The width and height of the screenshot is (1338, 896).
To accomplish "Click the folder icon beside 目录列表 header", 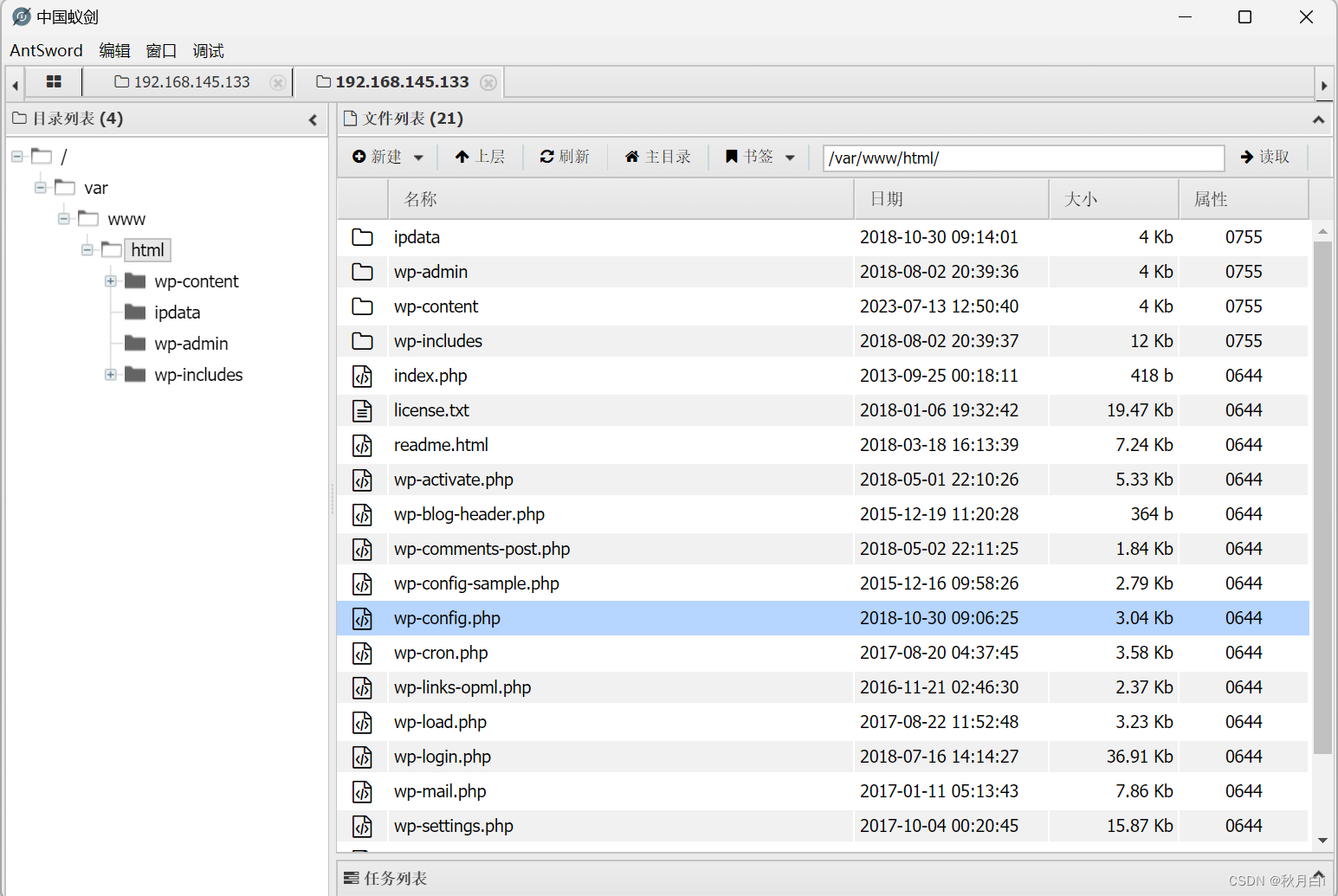I will point(19,119).
